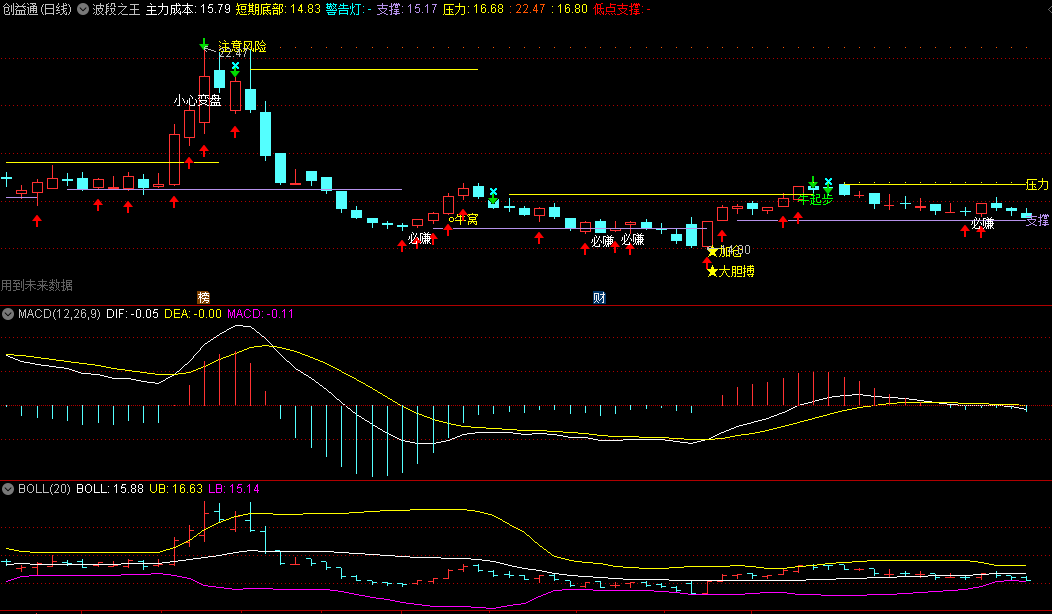Expand the BOLL indicator options circle
The image size is (1052, 614).
(x=8, y=489)
